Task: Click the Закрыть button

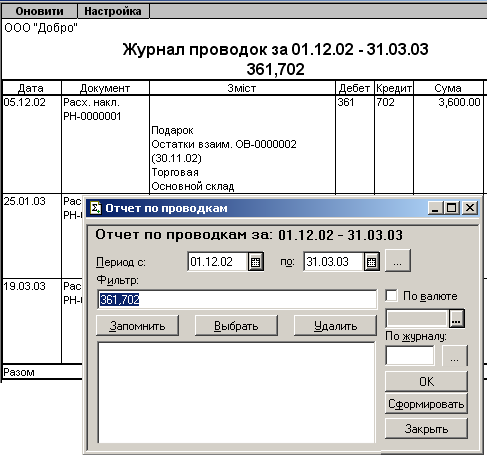Action: tap(426, 429)
